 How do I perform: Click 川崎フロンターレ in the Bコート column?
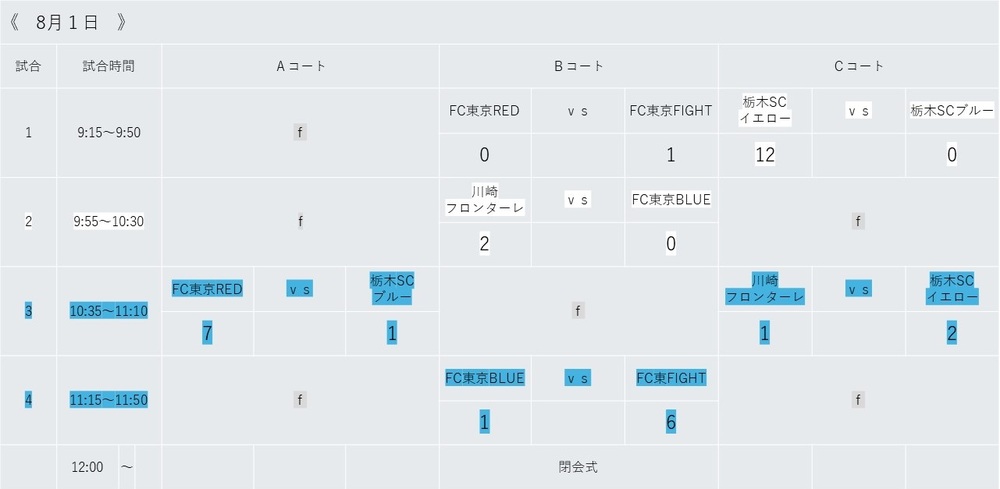pos(485,199)
